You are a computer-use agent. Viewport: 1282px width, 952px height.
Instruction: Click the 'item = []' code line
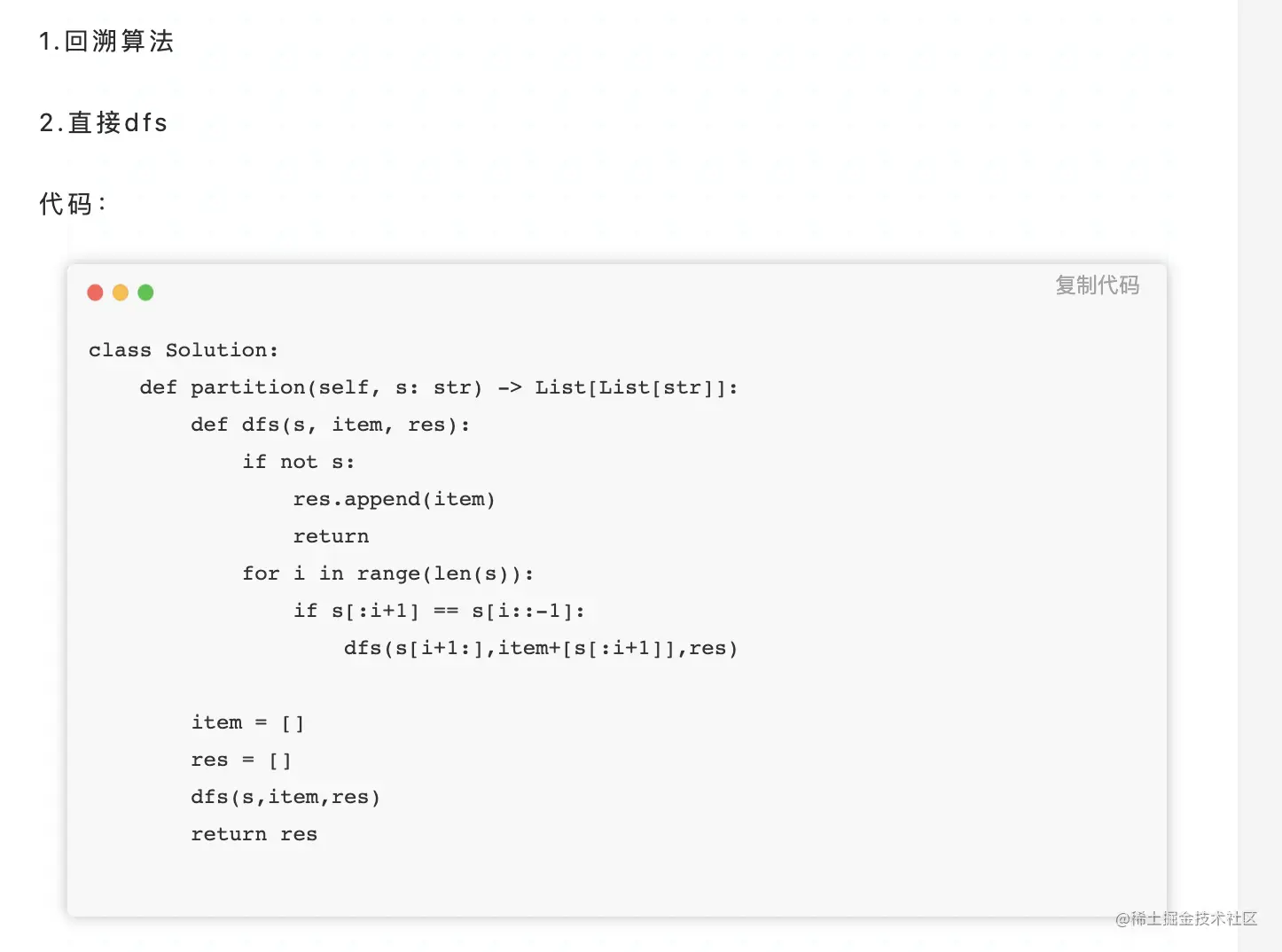click(x=247, y=722)
